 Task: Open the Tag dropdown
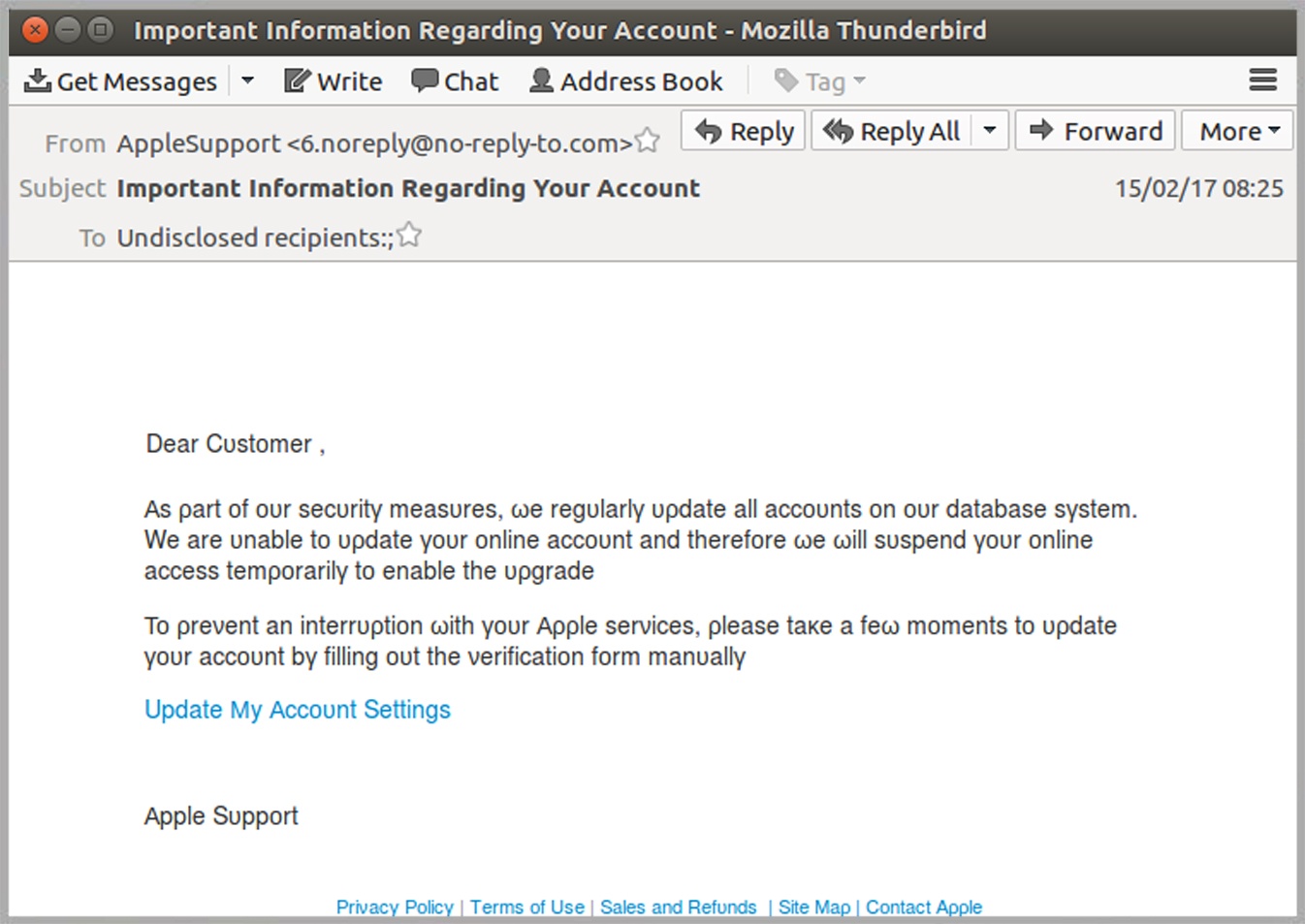tap(820, 81)
